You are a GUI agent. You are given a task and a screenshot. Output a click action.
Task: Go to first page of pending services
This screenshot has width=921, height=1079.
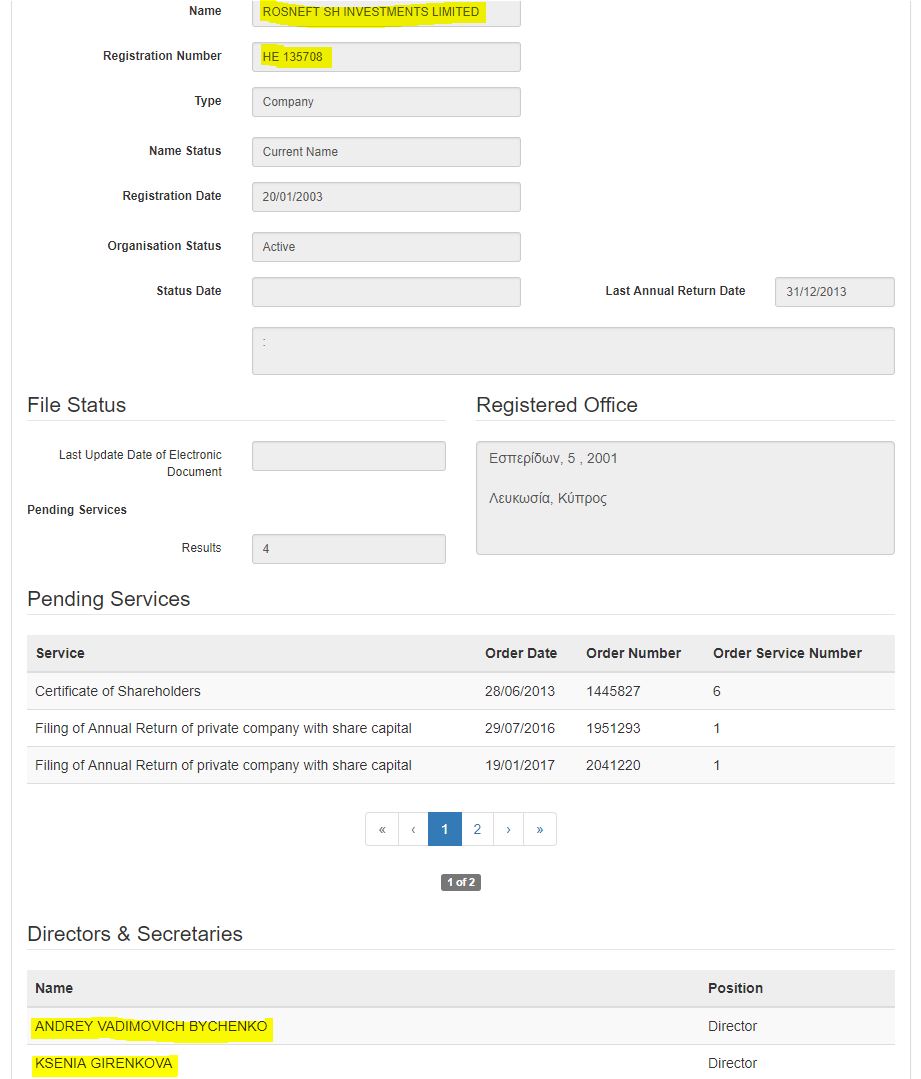coord(382,829)
